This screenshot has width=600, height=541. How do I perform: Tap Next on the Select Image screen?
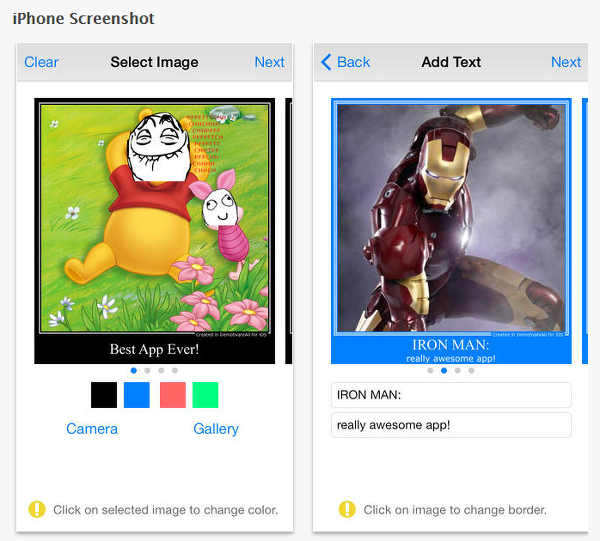pos(269,62)
